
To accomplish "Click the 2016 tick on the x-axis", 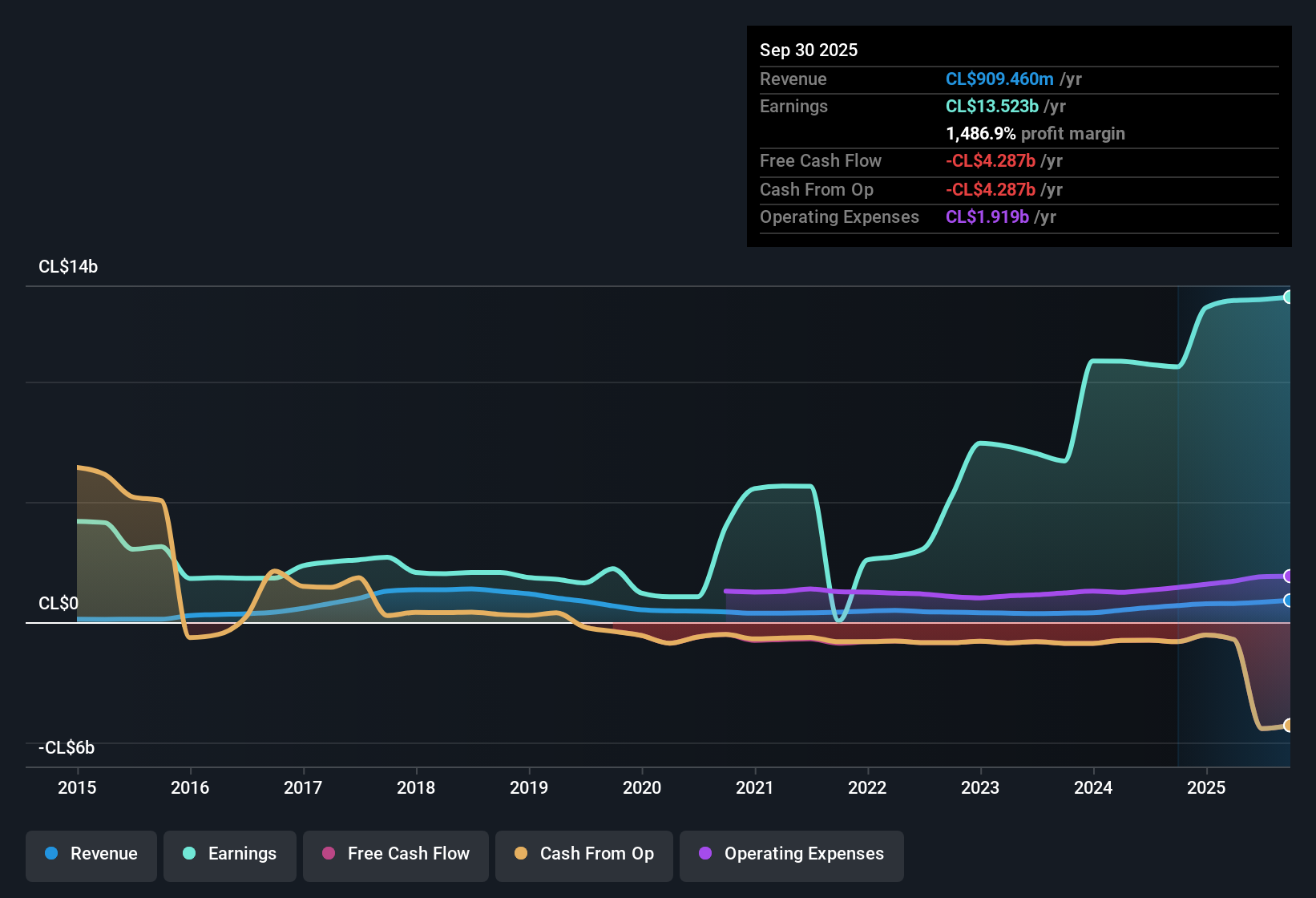I will (x=190, y=788).
